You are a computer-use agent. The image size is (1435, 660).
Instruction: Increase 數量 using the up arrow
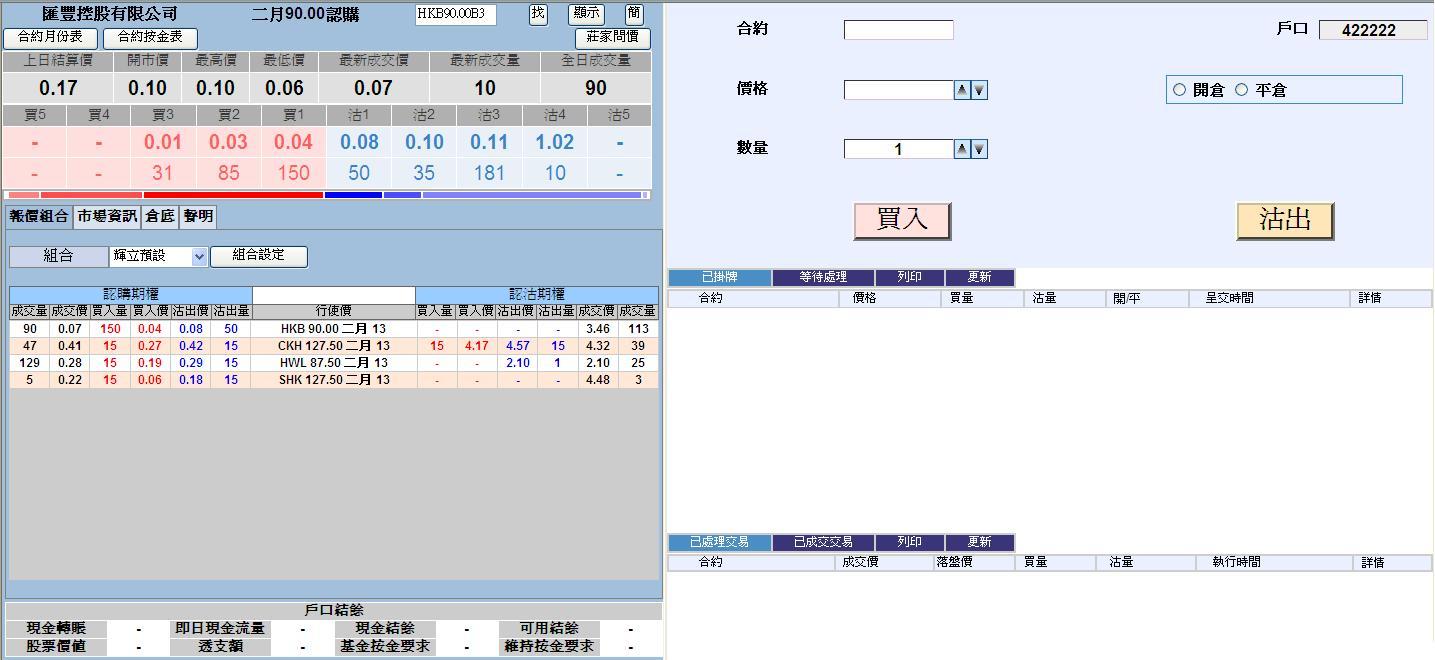pyautogui.click(x=962, y=149)
